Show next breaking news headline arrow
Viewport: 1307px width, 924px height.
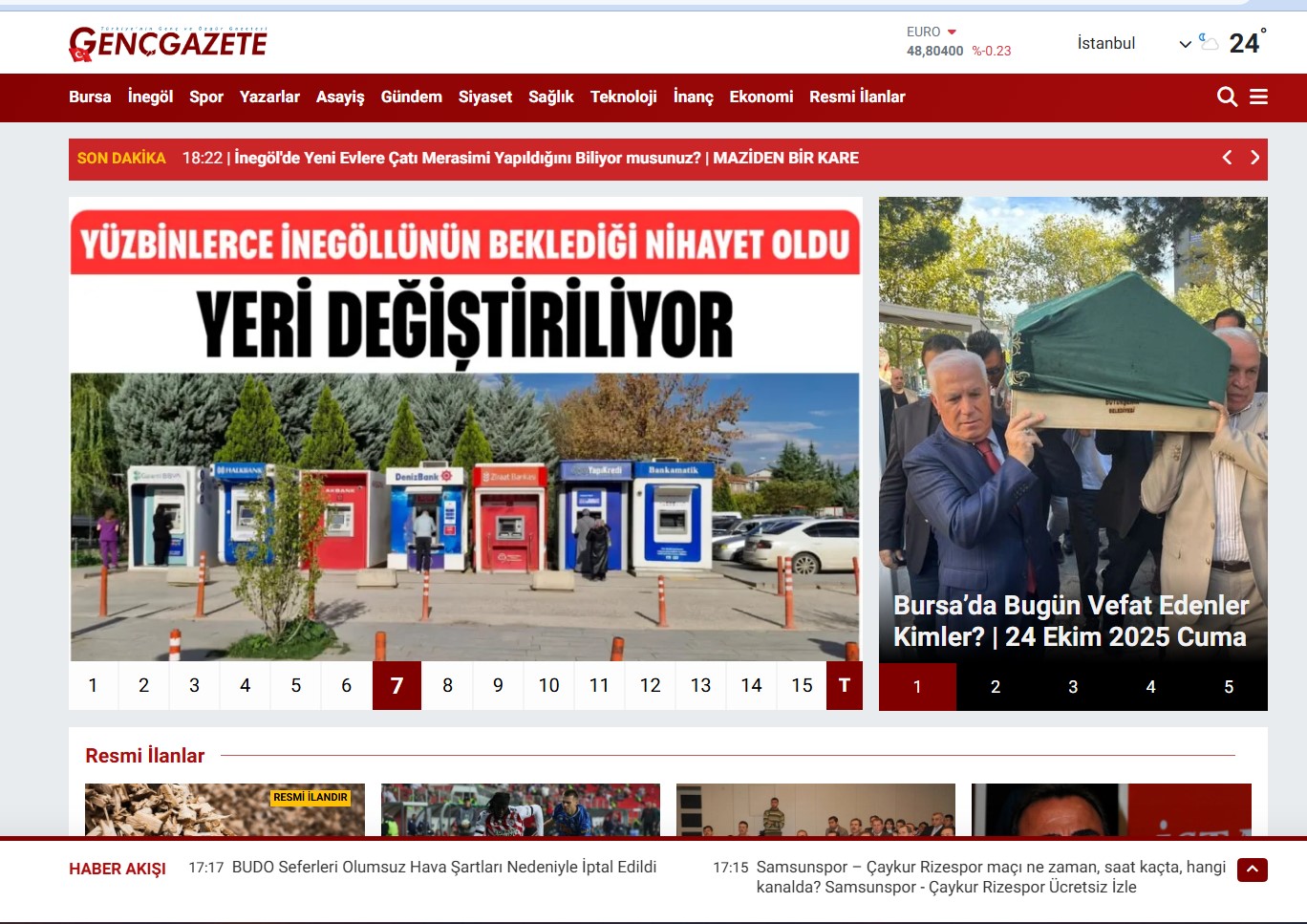(x=1254, y=158)
